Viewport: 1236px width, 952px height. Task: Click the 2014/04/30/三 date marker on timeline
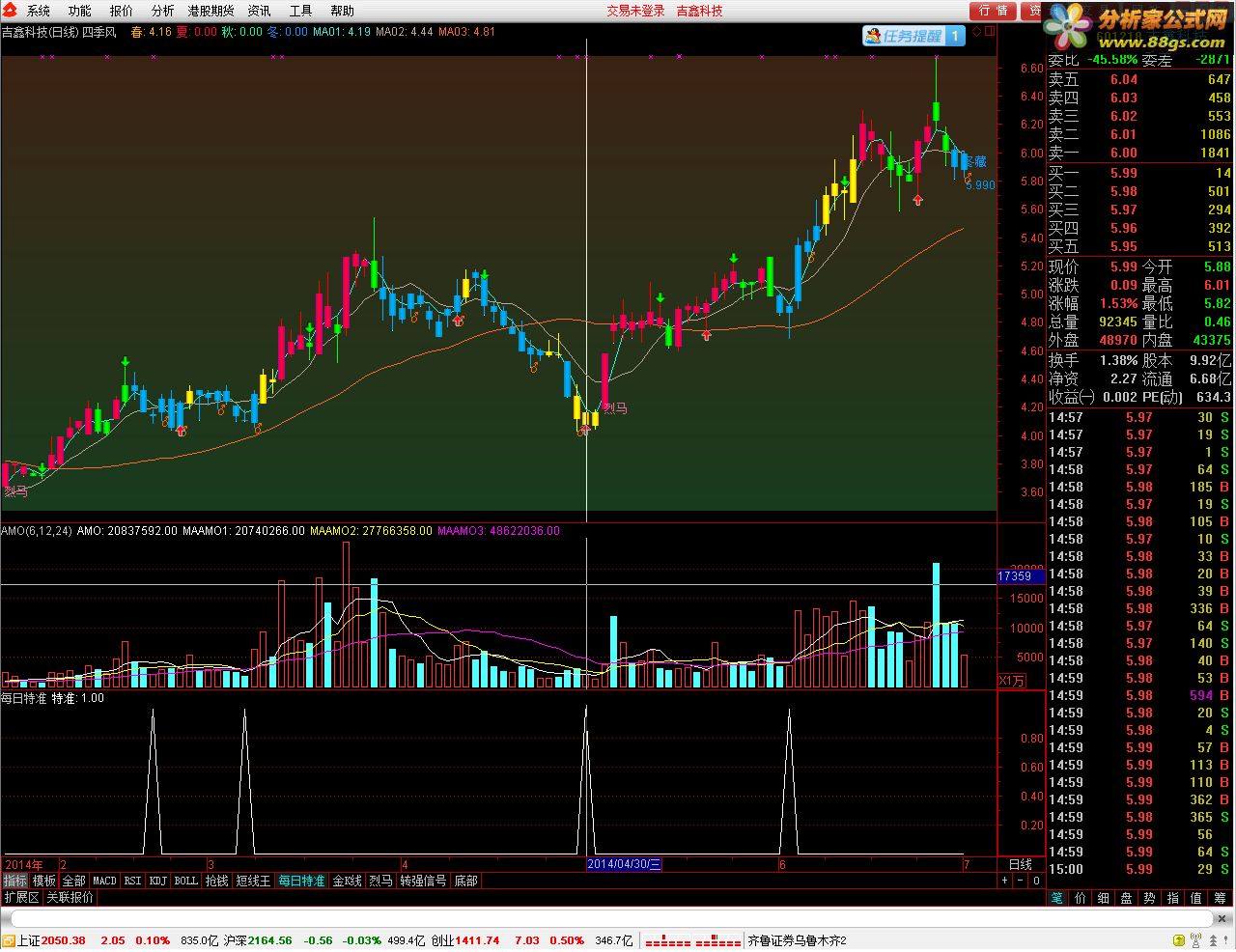[x=625, y=864]
